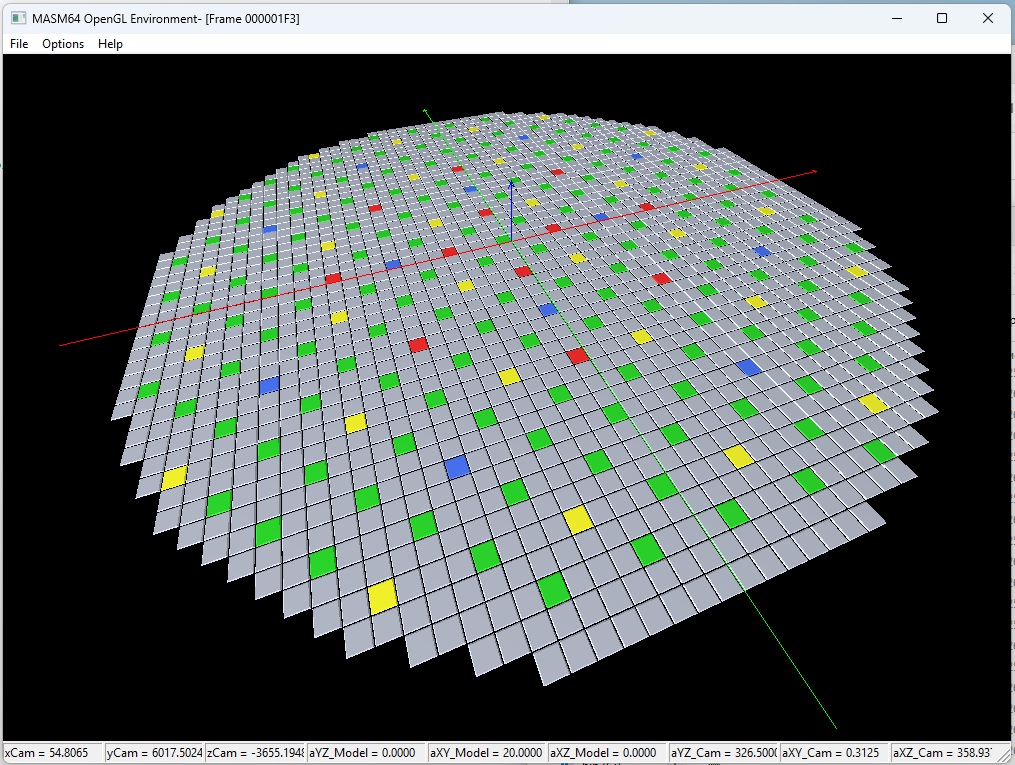
Task: Click the zCam status bar field
Action: (255, 753)
